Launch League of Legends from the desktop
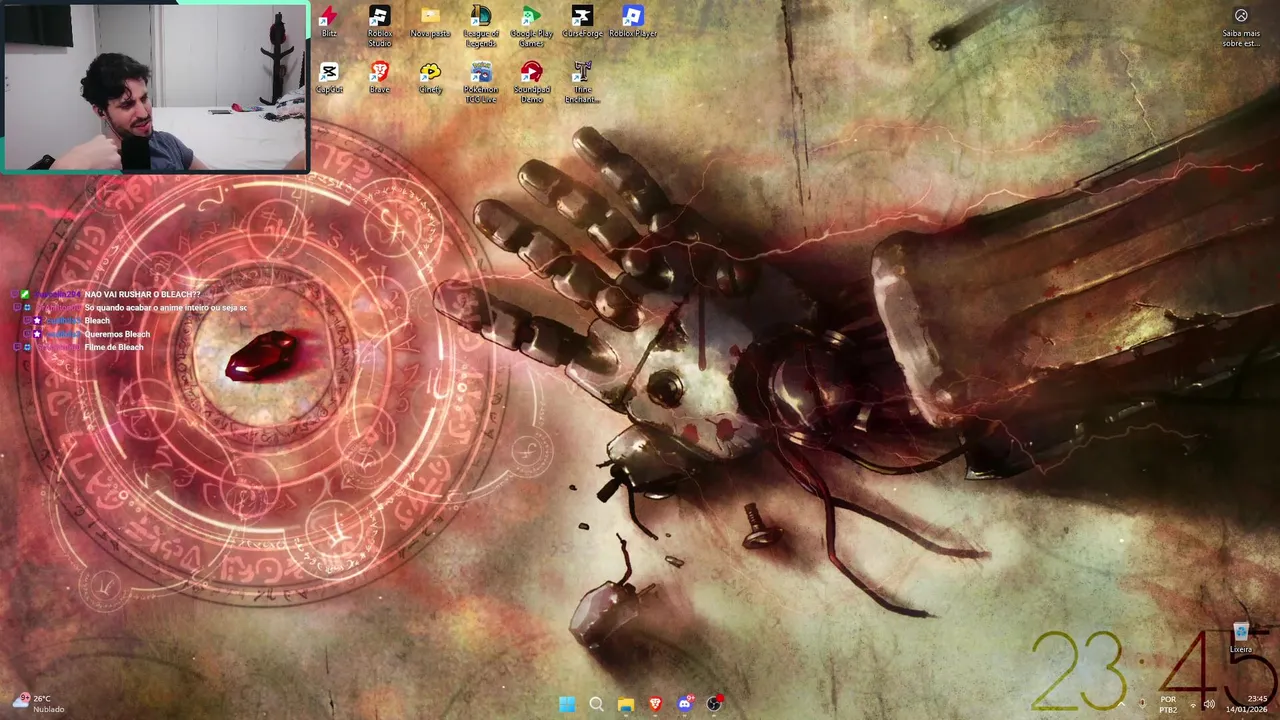Image resolution: width=1280 pixels, height=720 pixels. point(481,26)
